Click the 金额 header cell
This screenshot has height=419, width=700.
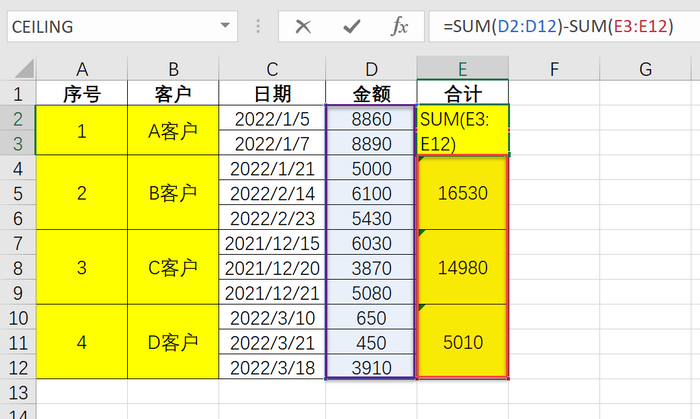pos(371,94)
